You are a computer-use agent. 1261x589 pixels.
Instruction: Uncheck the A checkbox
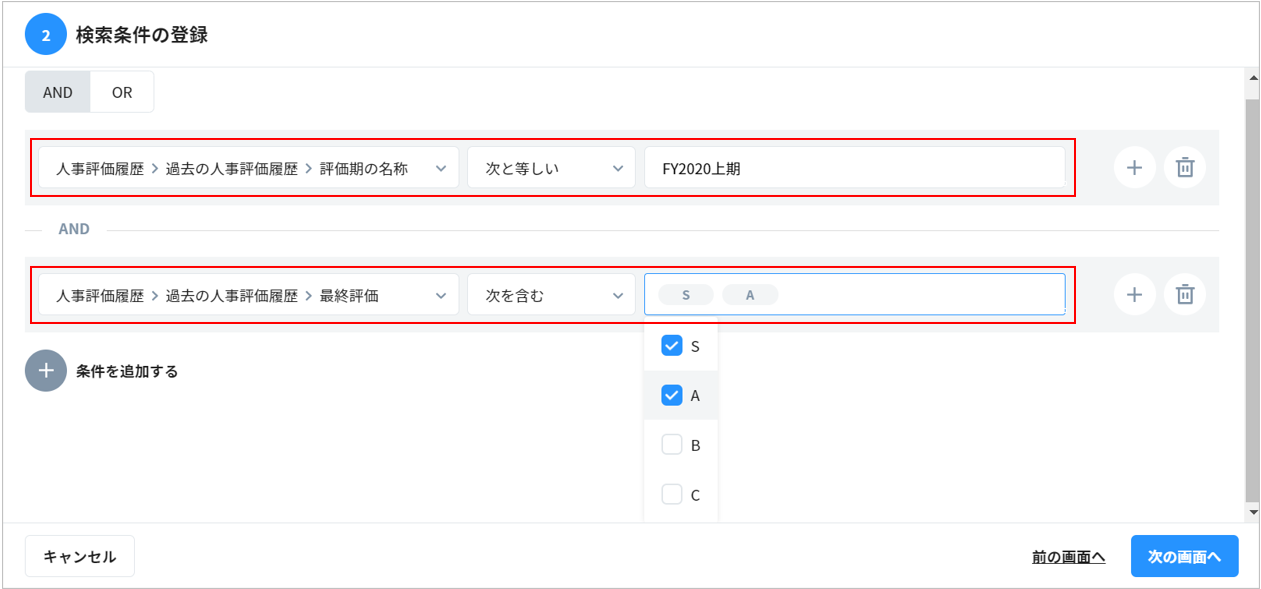pos(672,395)
